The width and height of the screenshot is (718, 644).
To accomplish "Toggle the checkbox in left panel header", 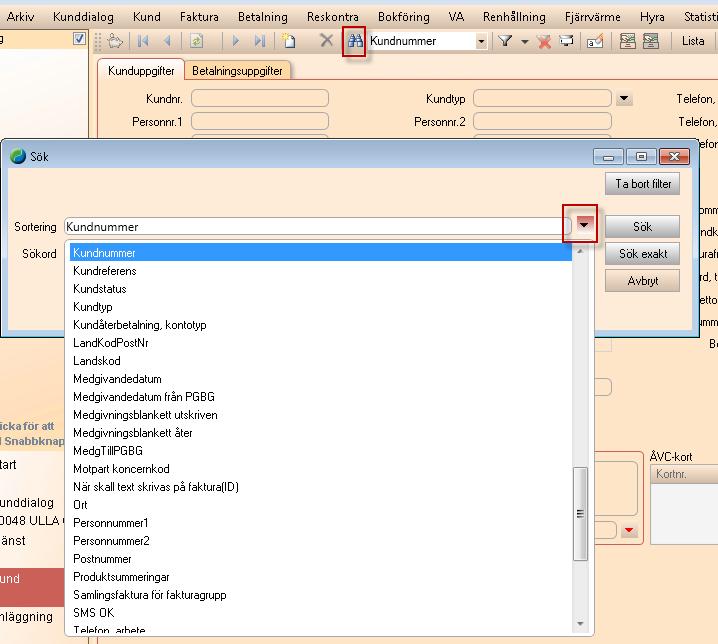I will pyautogui.click(x=79, y=38).
